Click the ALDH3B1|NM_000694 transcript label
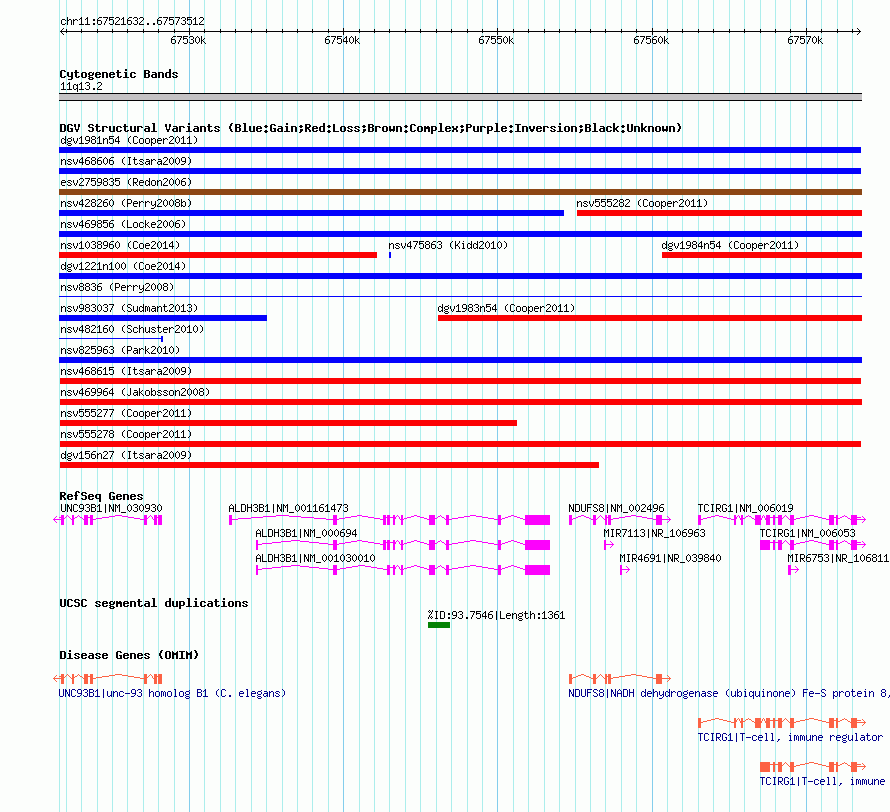 pyautogui.click(x=307, y=533)
